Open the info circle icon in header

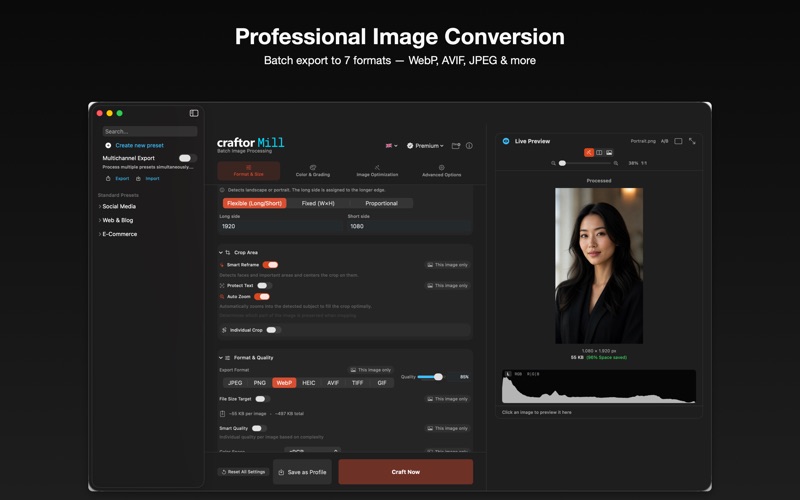pos(469,145)
